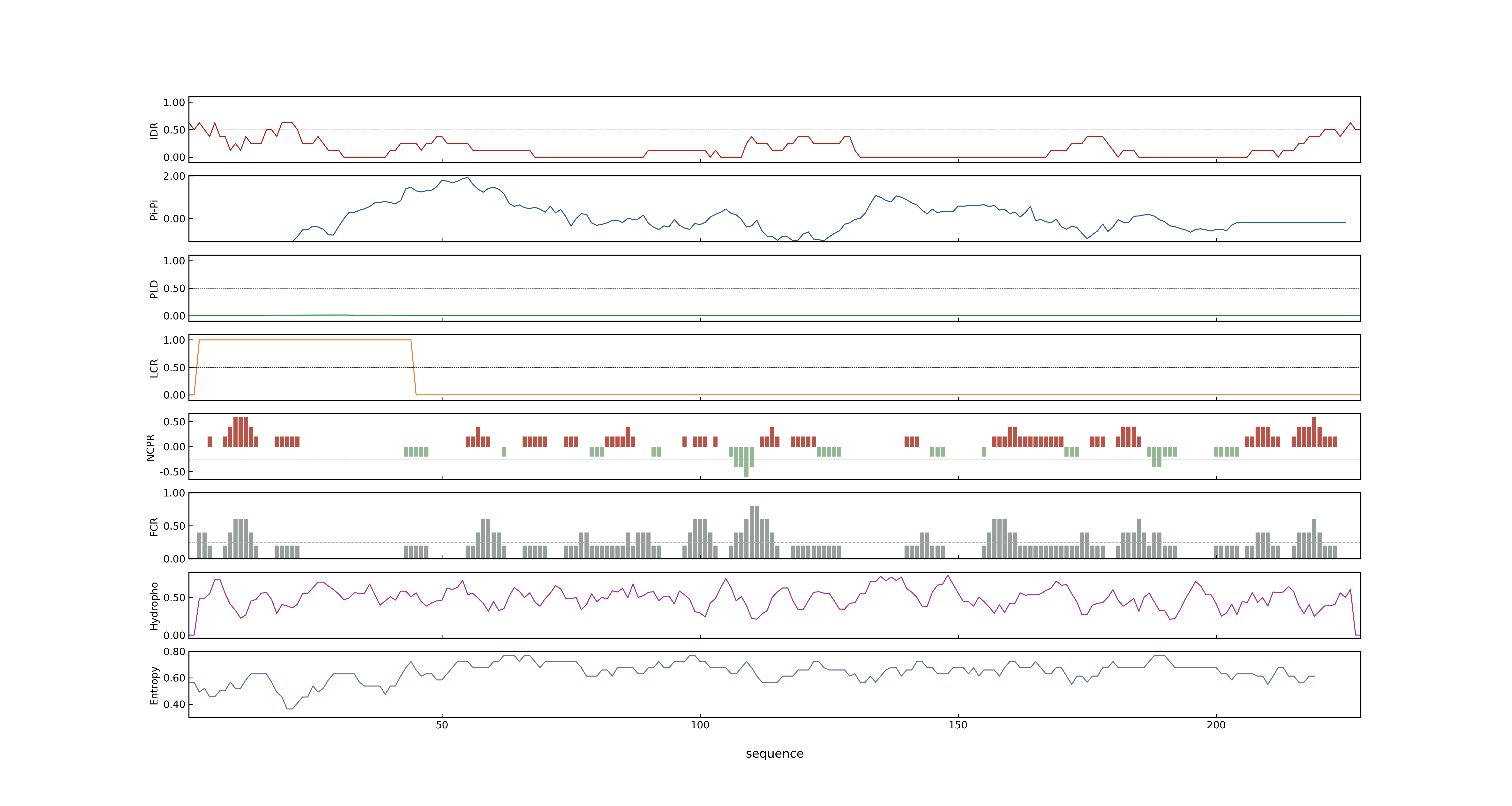This screenshot has width=1512, height=806.
Task: Select the 200 x-axis tick label
Action: click(1216, 725)
